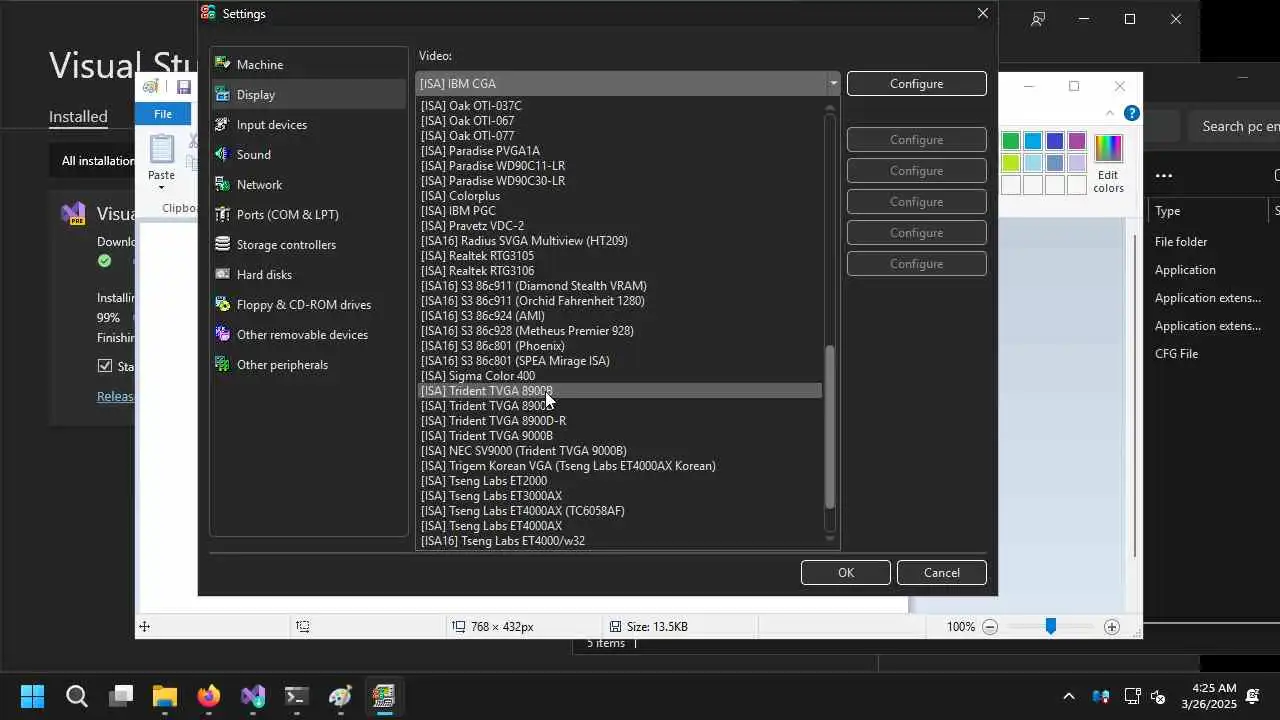Image resolution: width=1280 pixels, height=720 pixels.
Task: Select the lime color swatch in Paint
Action: (x=1011, y=163)
